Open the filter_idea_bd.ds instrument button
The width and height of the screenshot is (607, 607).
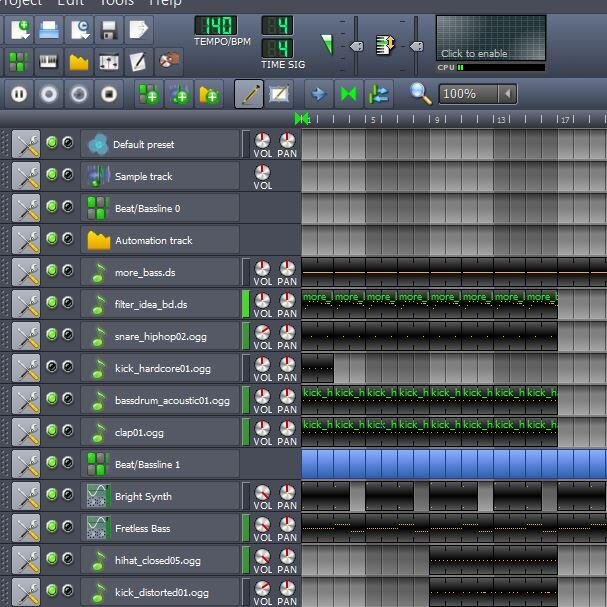coord(160,304)
